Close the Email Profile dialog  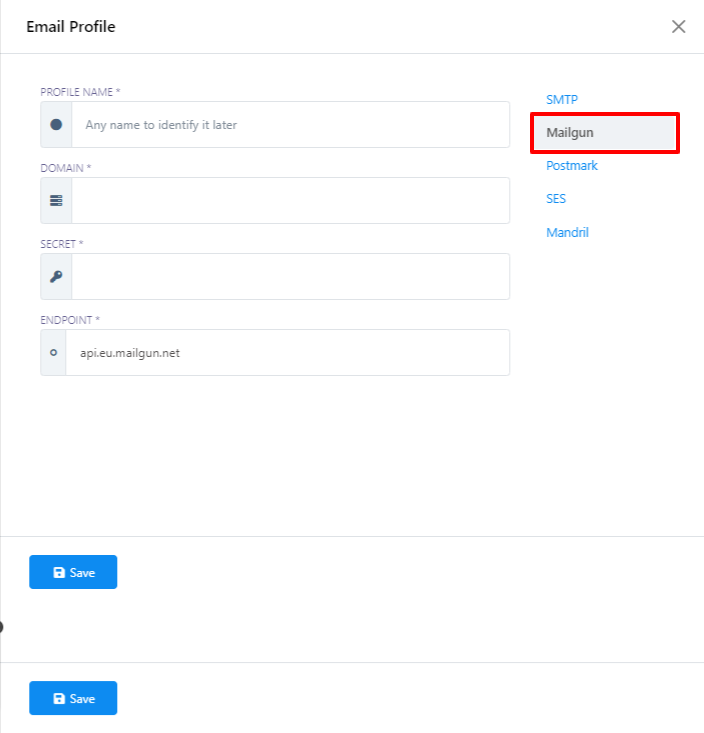point(679,27)
